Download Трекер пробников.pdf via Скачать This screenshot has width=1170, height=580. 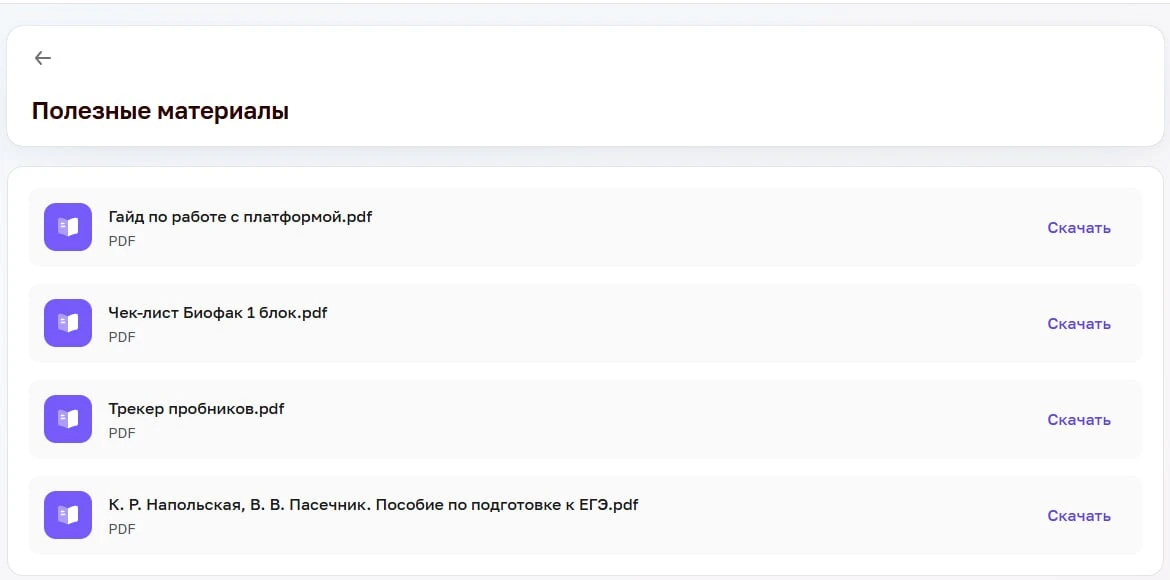1079,420
